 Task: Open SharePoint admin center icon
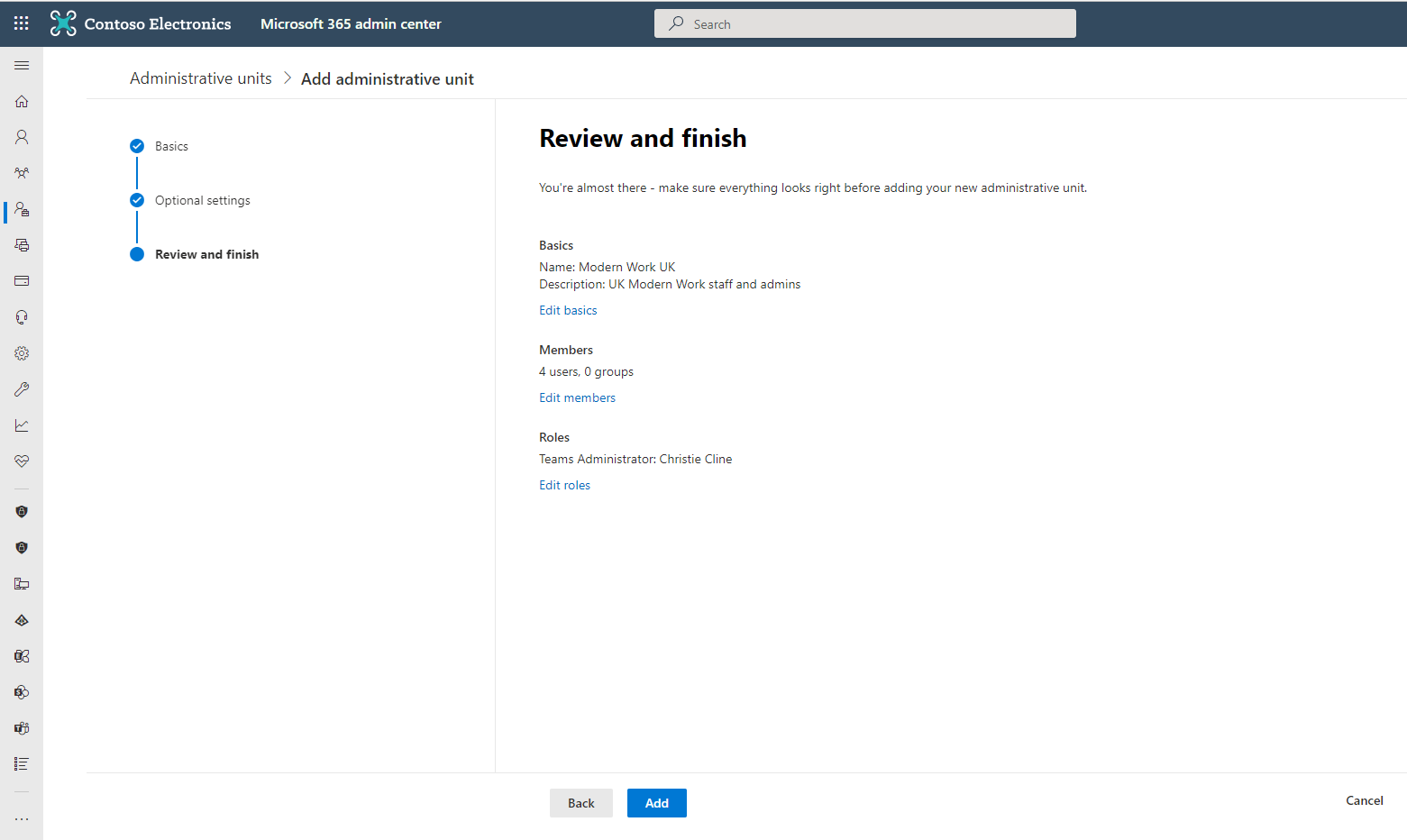[22, 692]
